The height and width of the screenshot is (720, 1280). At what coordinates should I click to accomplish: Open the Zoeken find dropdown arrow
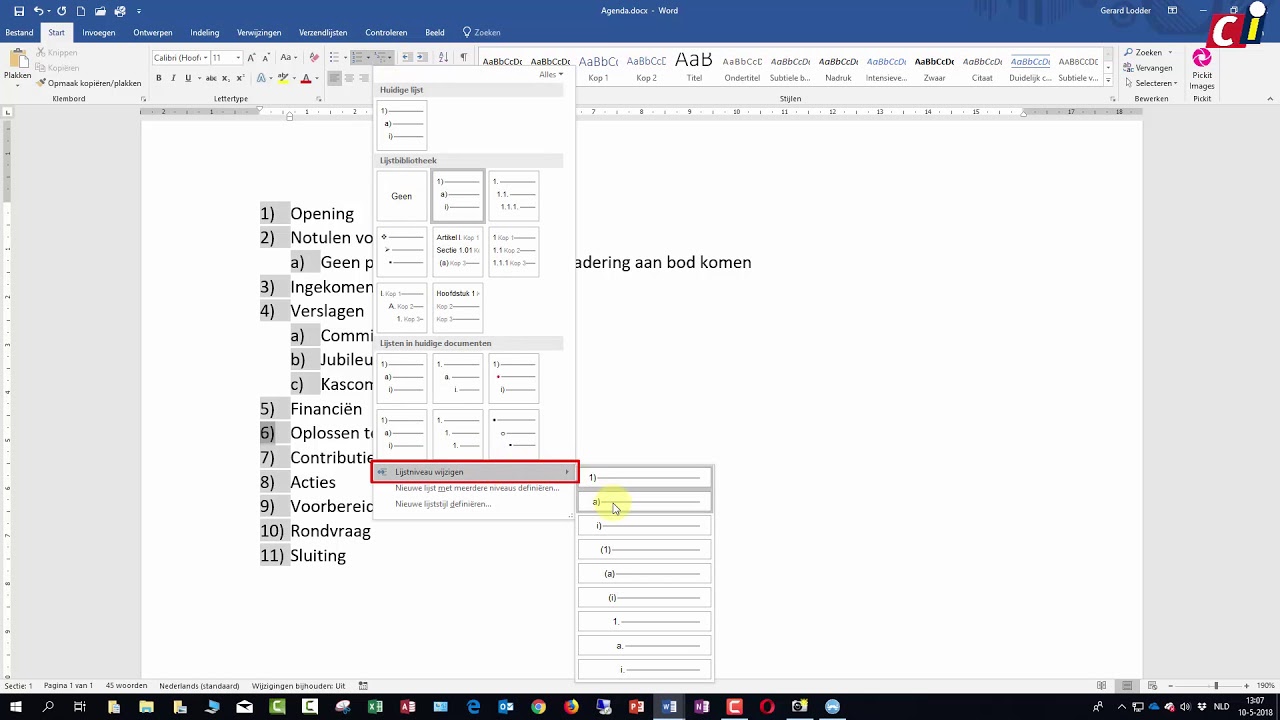(1169, 52)
